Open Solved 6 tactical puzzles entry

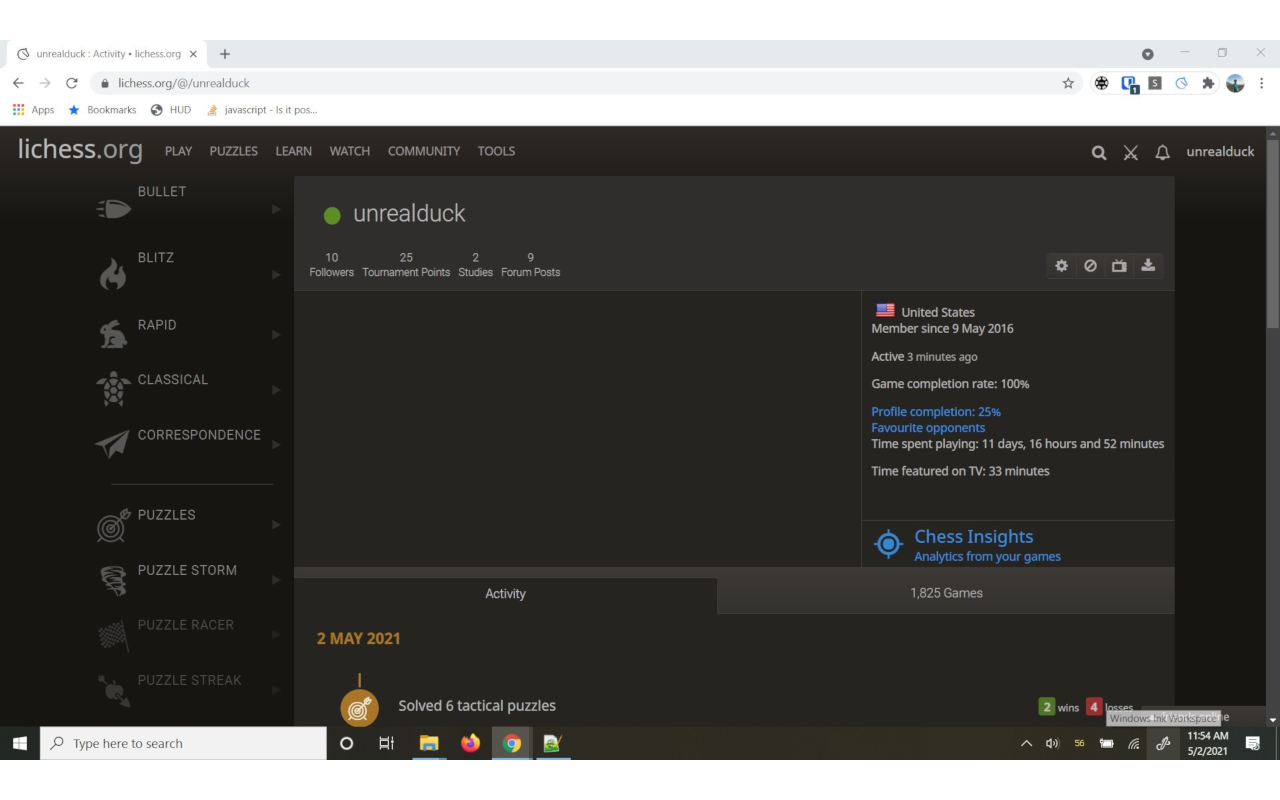(477, 706)
